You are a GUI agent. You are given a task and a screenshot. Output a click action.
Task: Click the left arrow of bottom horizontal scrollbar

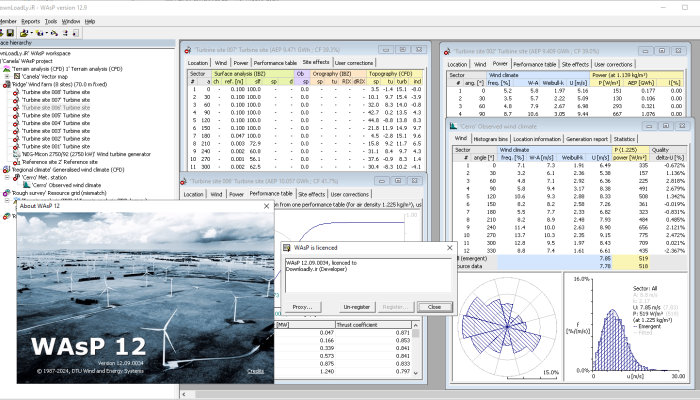coord(183,395)
